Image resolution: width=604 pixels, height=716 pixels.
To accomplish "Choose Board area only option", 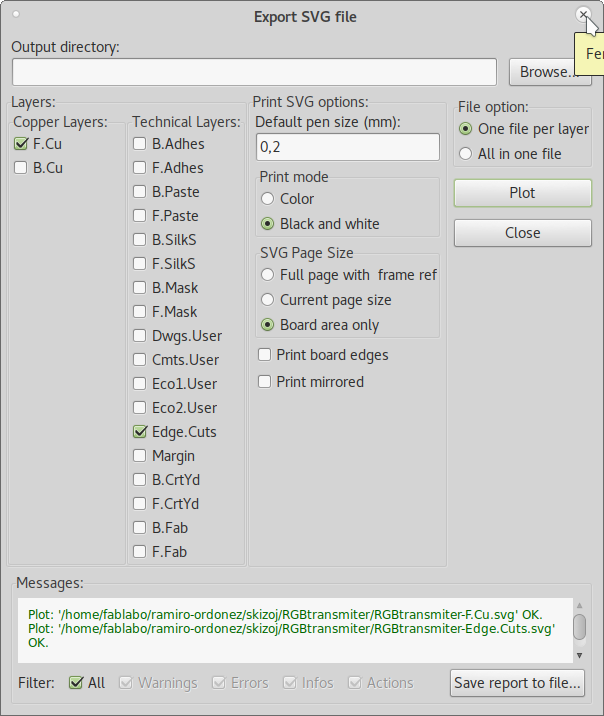I will 268,325.
